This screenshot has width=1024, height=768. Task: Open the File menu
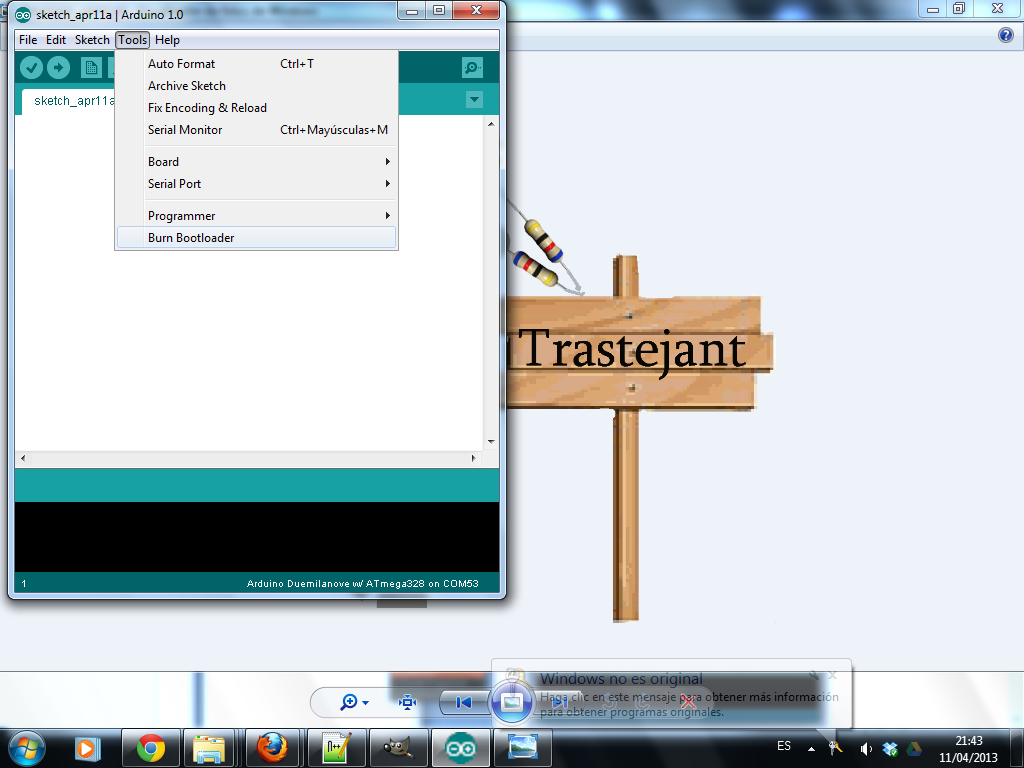(28, 40)
